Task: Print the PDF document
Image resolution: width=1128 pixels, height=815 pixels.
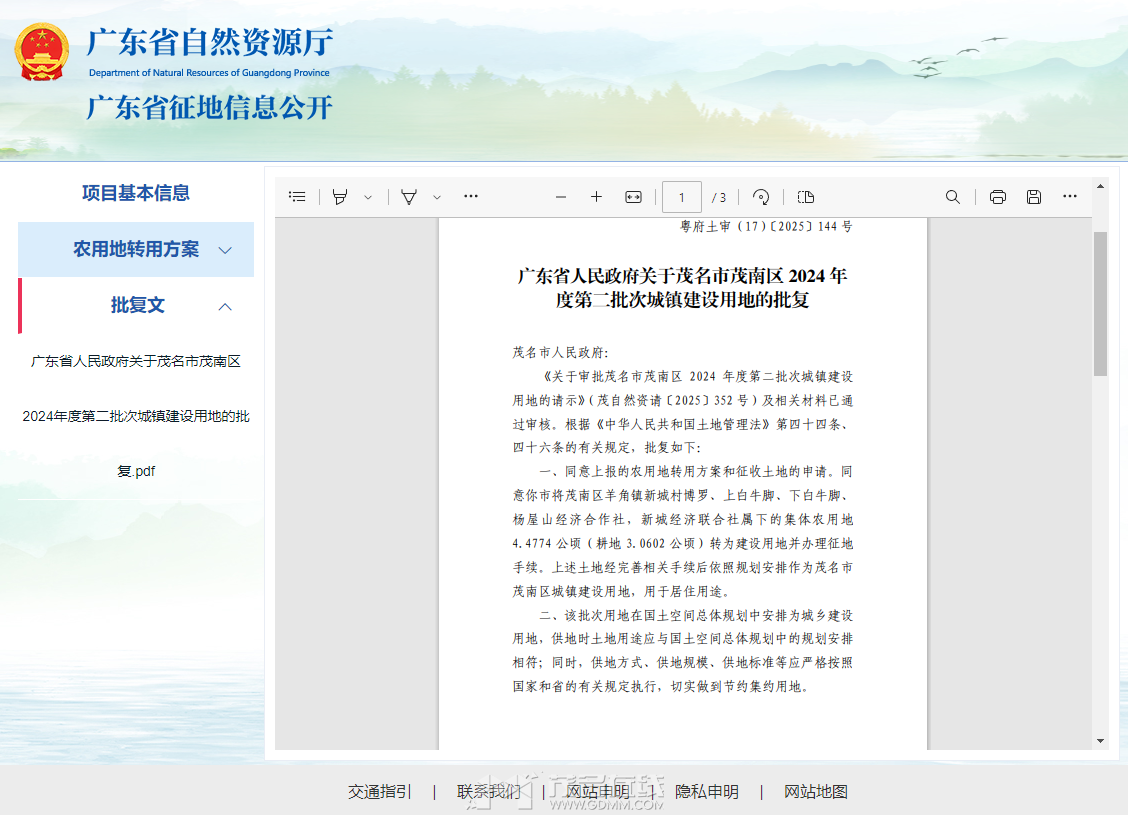Action: (997, 197)
